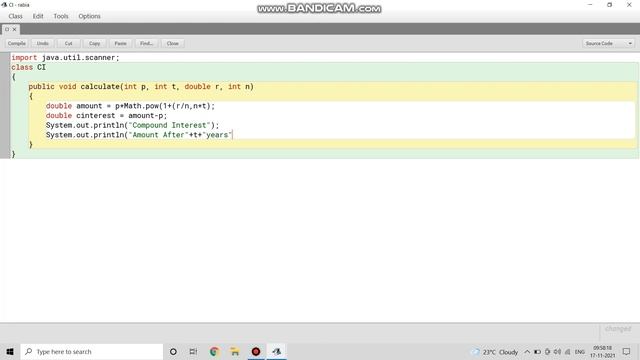Click the Close toolbar button

click(x=173, y=43)
